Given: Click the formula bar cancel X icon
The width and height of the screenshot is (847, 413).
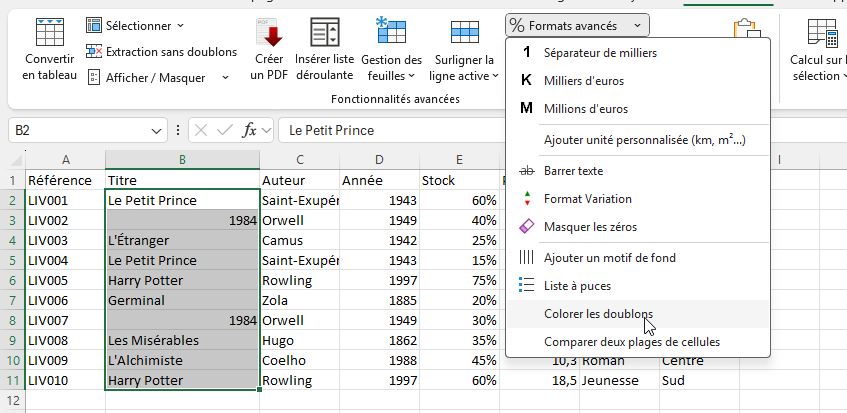Looking at the screenshot, I should click(200, 130).
